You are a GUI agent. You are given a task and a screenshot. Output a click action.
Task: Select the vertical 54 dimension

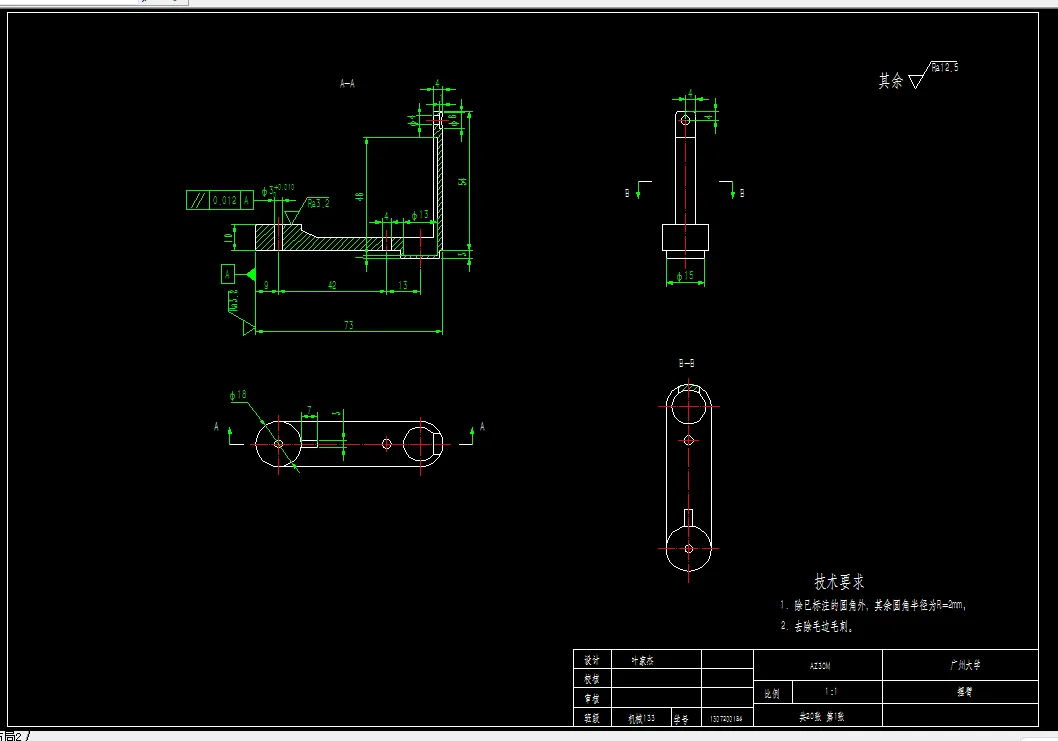463,182
